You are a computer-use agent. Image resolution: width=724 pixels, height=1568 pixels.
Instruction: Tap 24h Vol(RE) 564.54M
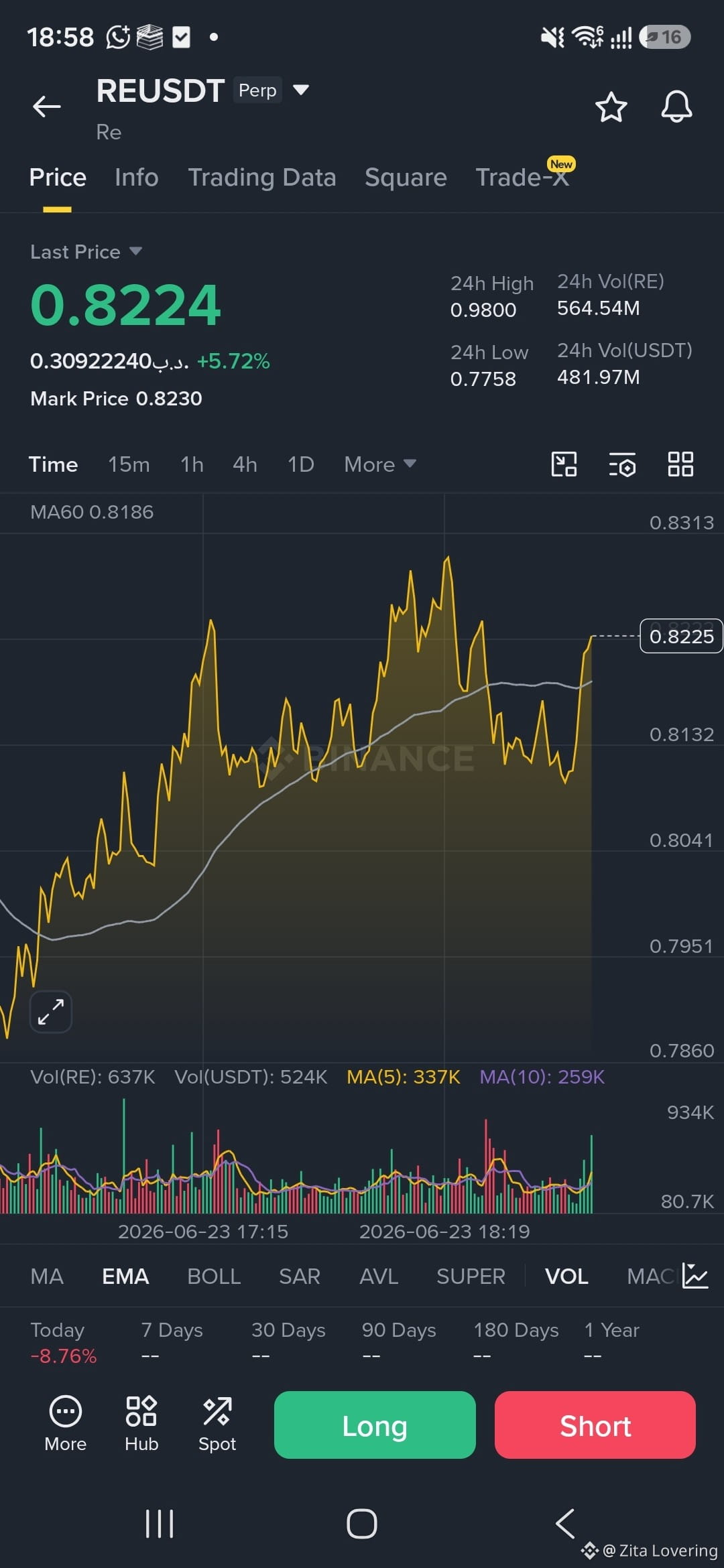[599, 308]
